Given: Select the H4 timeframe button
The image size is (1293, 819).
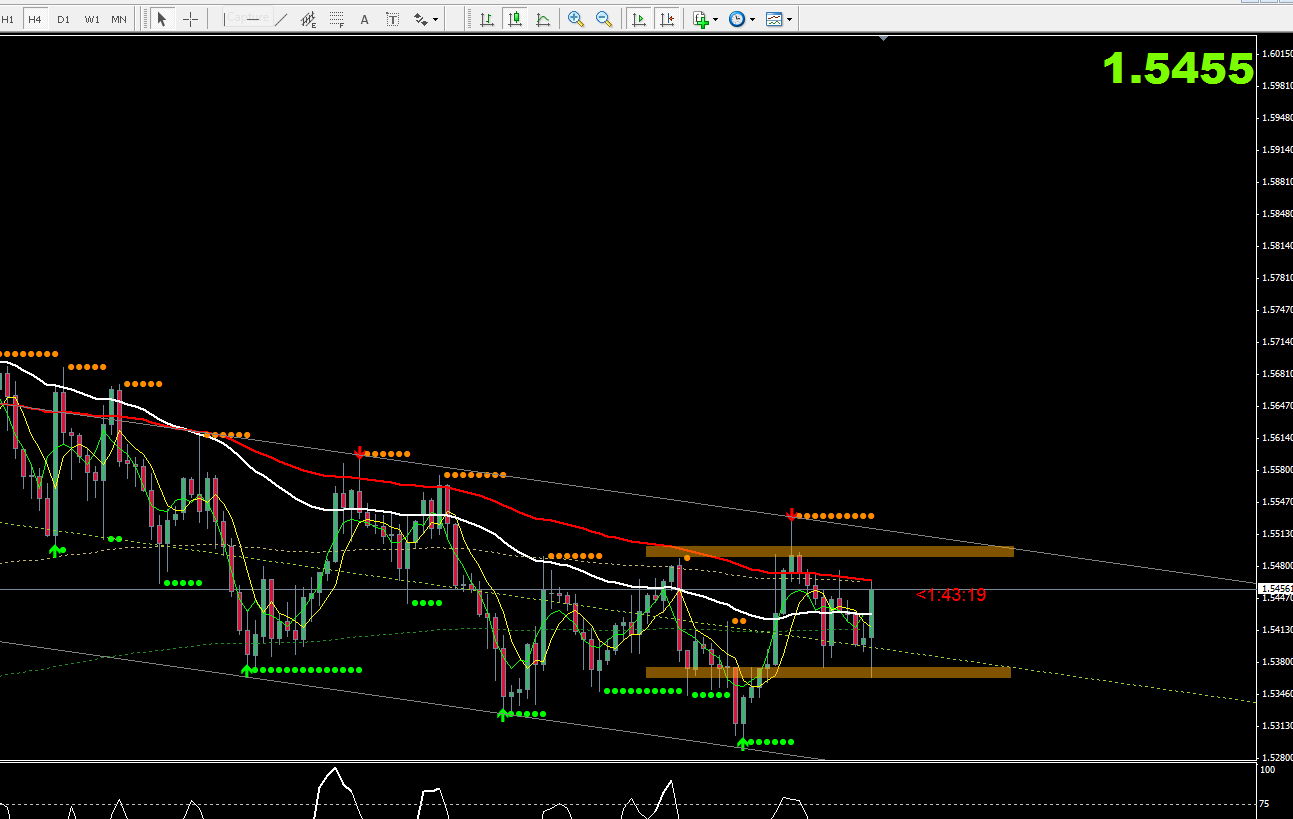Looking at the screenshot, I should pyautogui.click(x=35, y=19).
